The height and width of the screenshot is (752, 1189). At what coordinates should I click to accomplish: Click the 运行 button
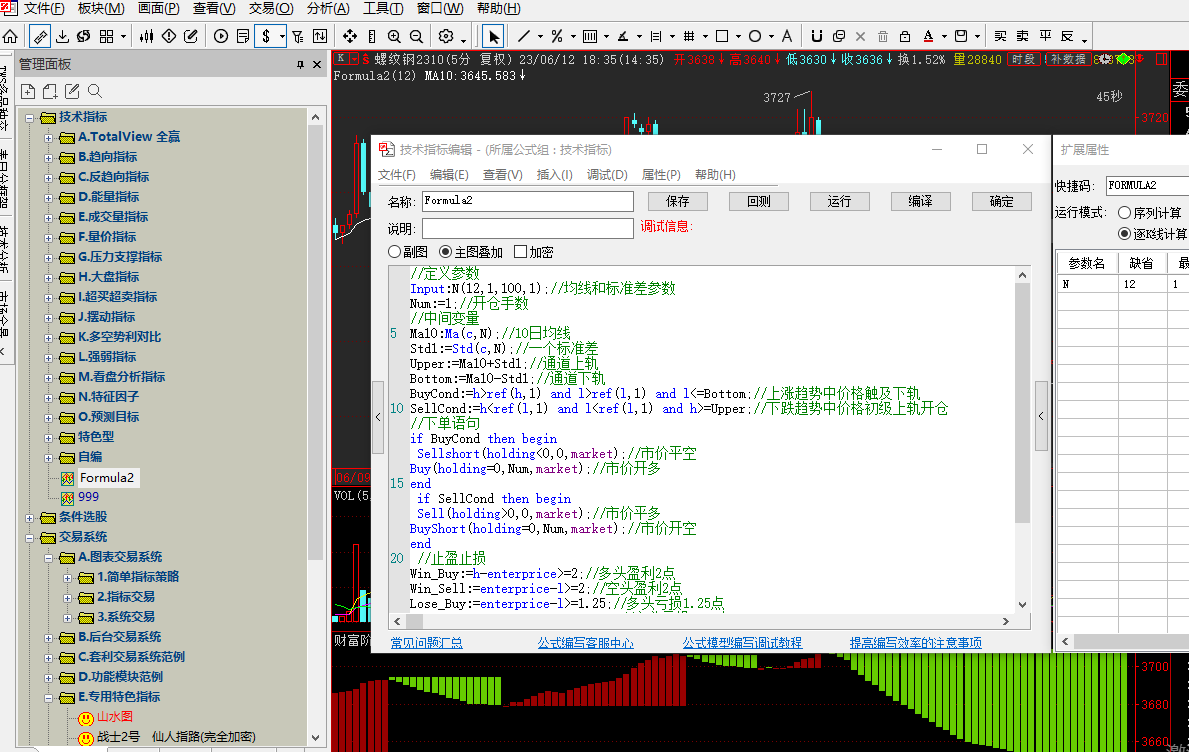(839, 201)
